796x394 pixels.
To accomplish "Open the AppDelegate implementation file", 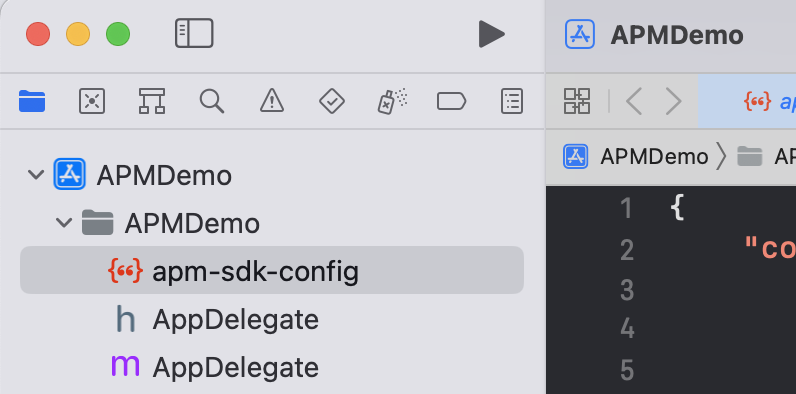I will pos(236,368).
